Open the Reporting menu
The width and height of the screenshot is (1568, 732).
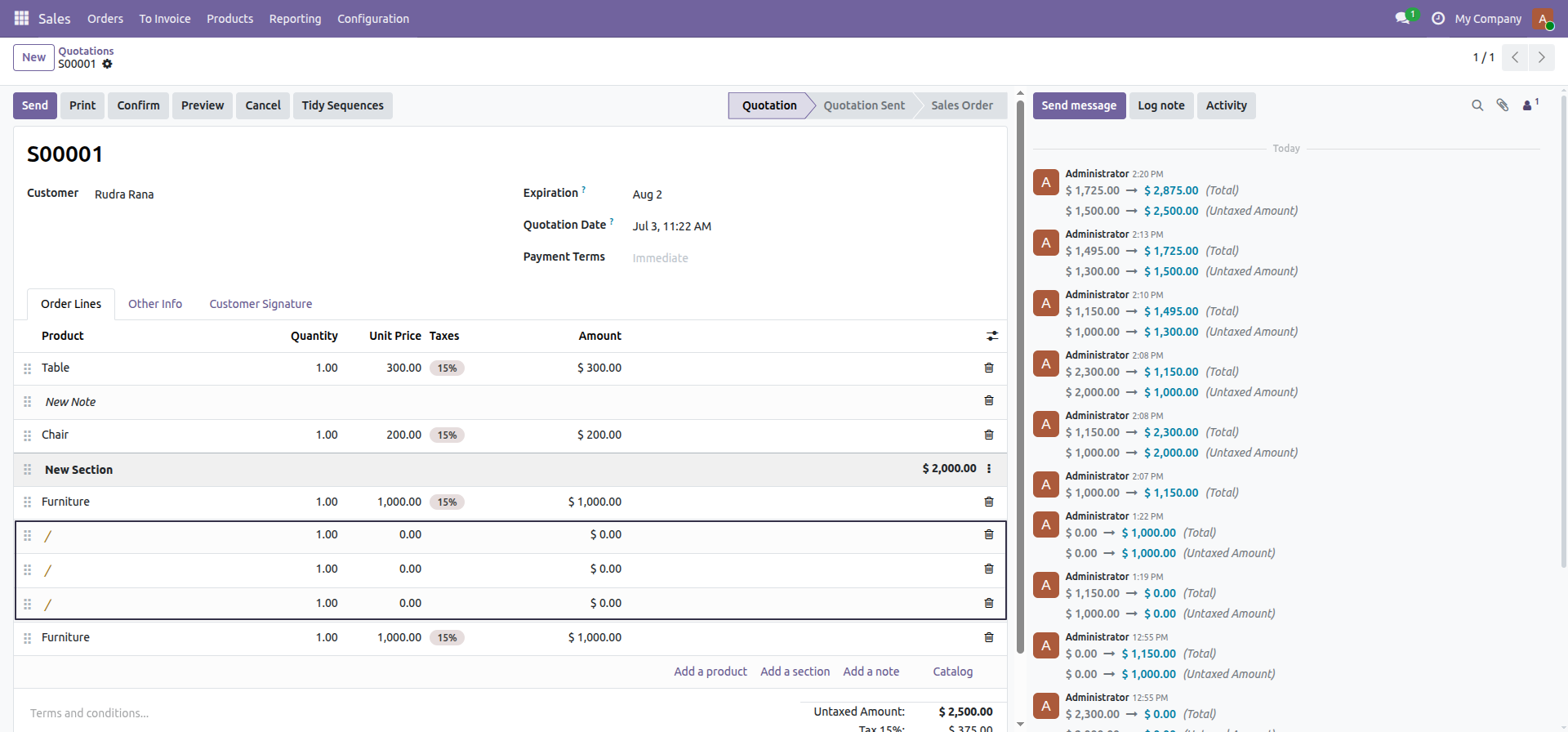pyautogui.click(x=295, y=18)
